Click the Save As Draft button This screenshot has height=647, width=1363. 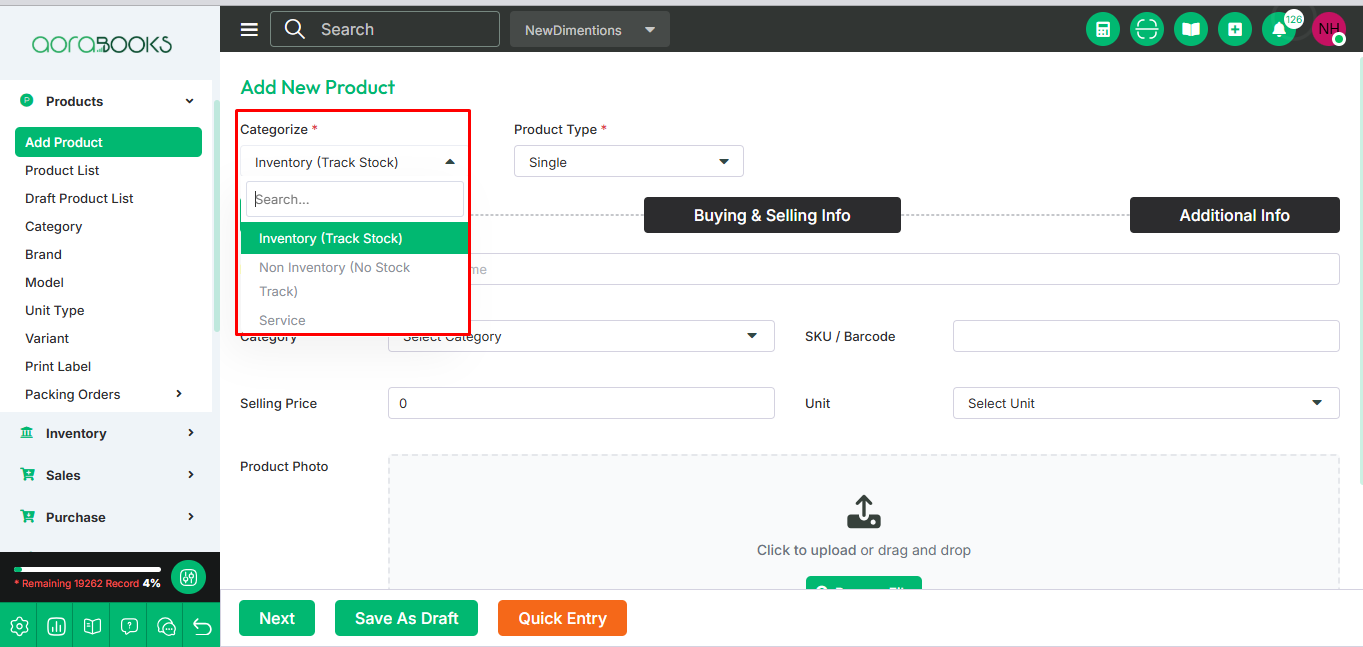(x=406, y=618)
